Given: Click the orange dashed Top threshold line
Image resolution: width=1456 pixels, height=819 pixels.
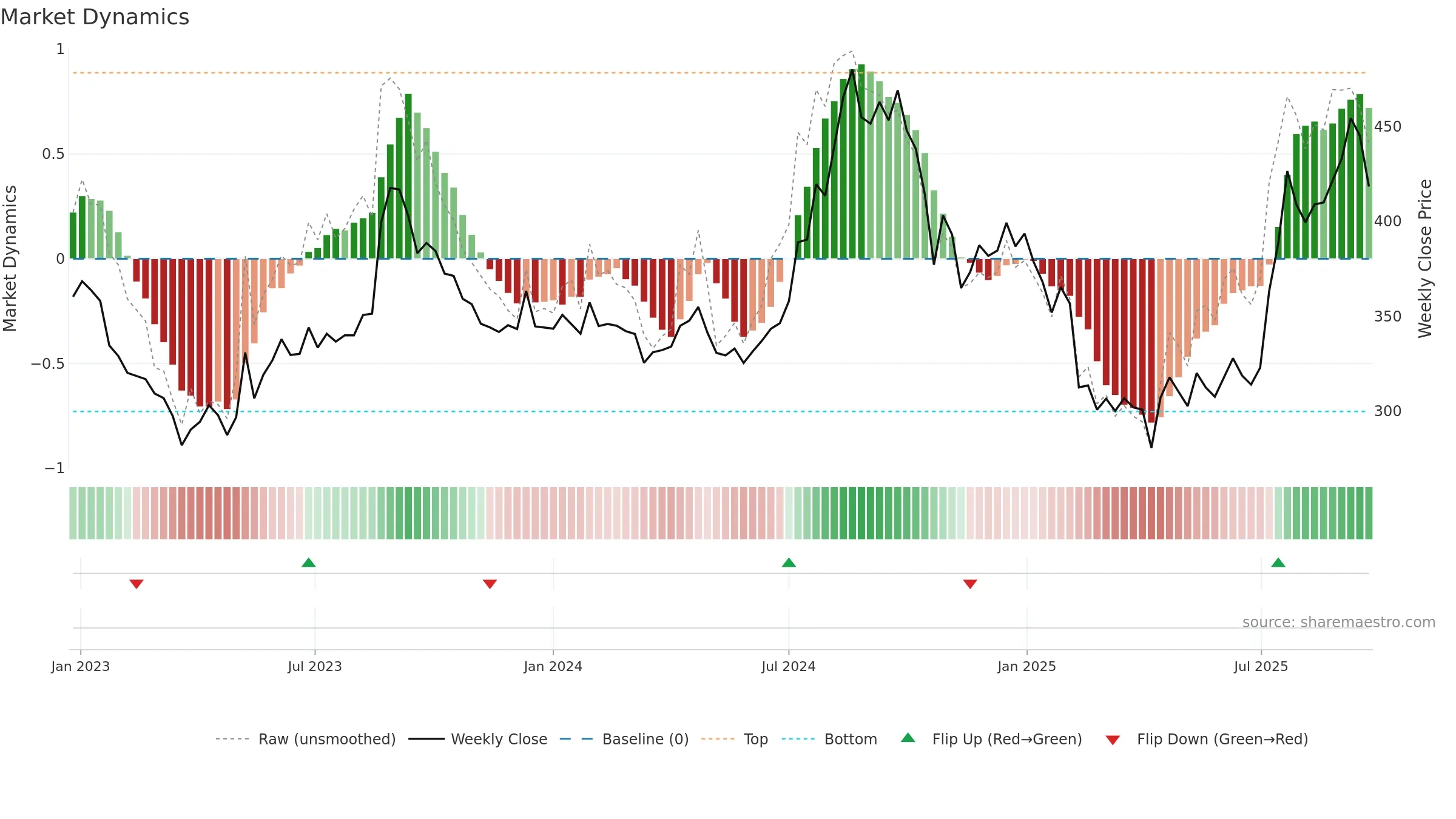Looking at the screenshot, I should [x=720, y=73].
